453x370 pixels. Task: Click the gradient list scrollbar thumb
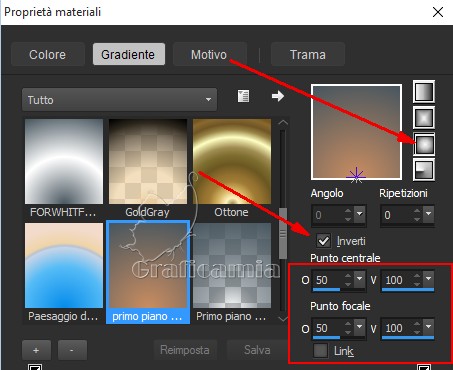tap(283, 233)
